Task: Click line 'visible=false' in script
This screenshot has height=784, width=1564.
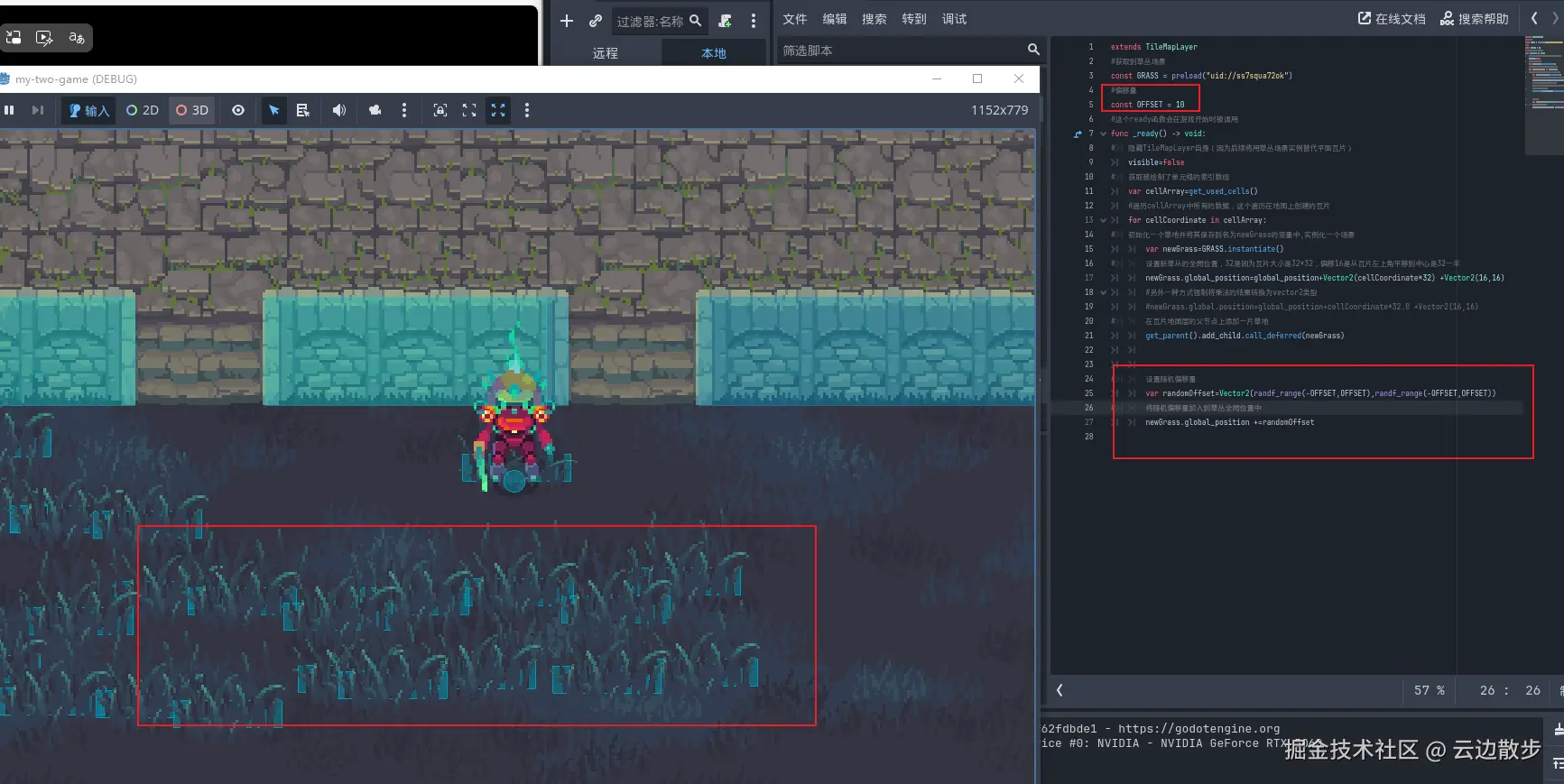Action: pyautogui.click(x=1156, y=162)
